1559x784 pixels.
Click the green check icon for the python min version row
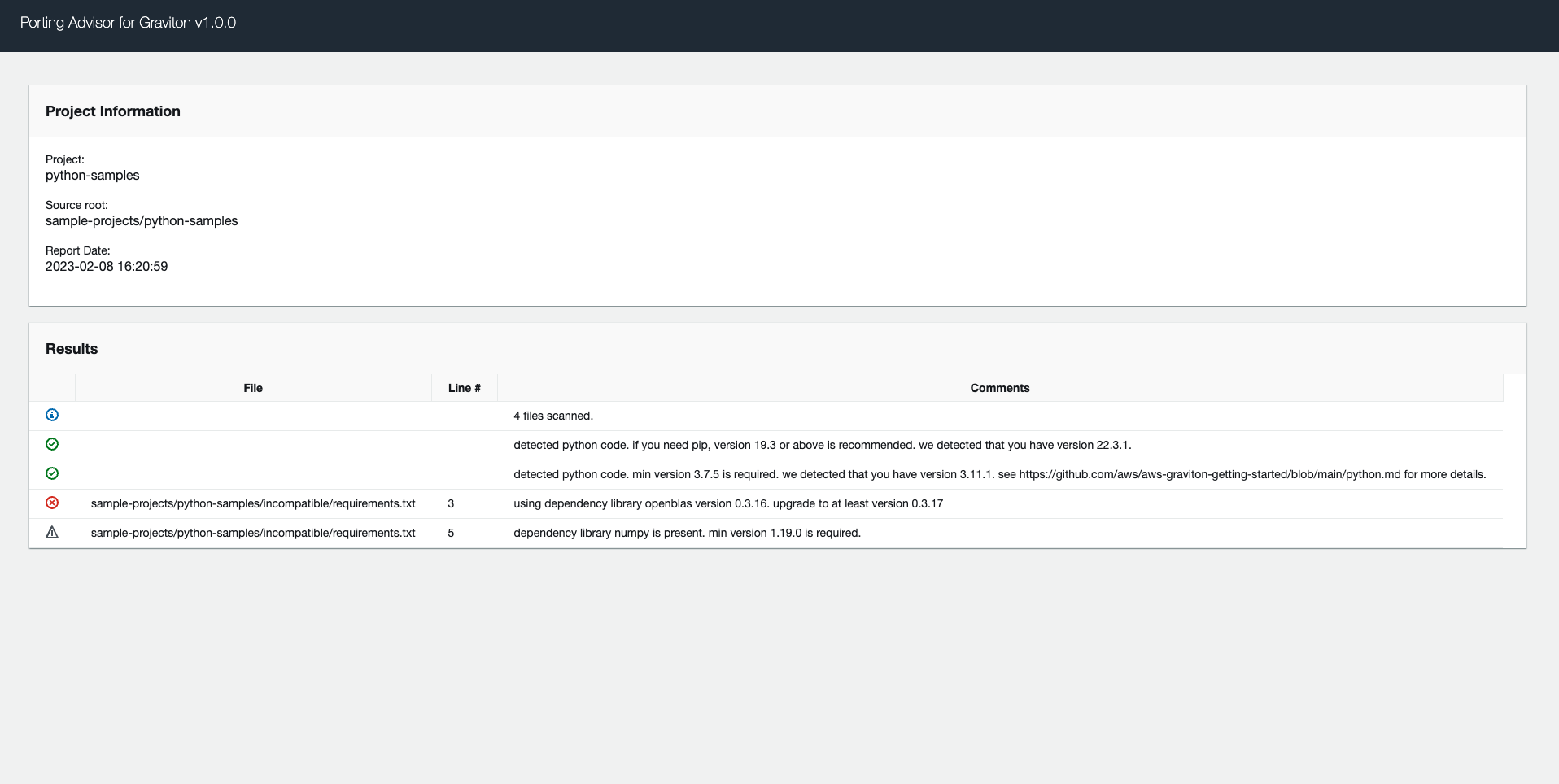[52, 473]
